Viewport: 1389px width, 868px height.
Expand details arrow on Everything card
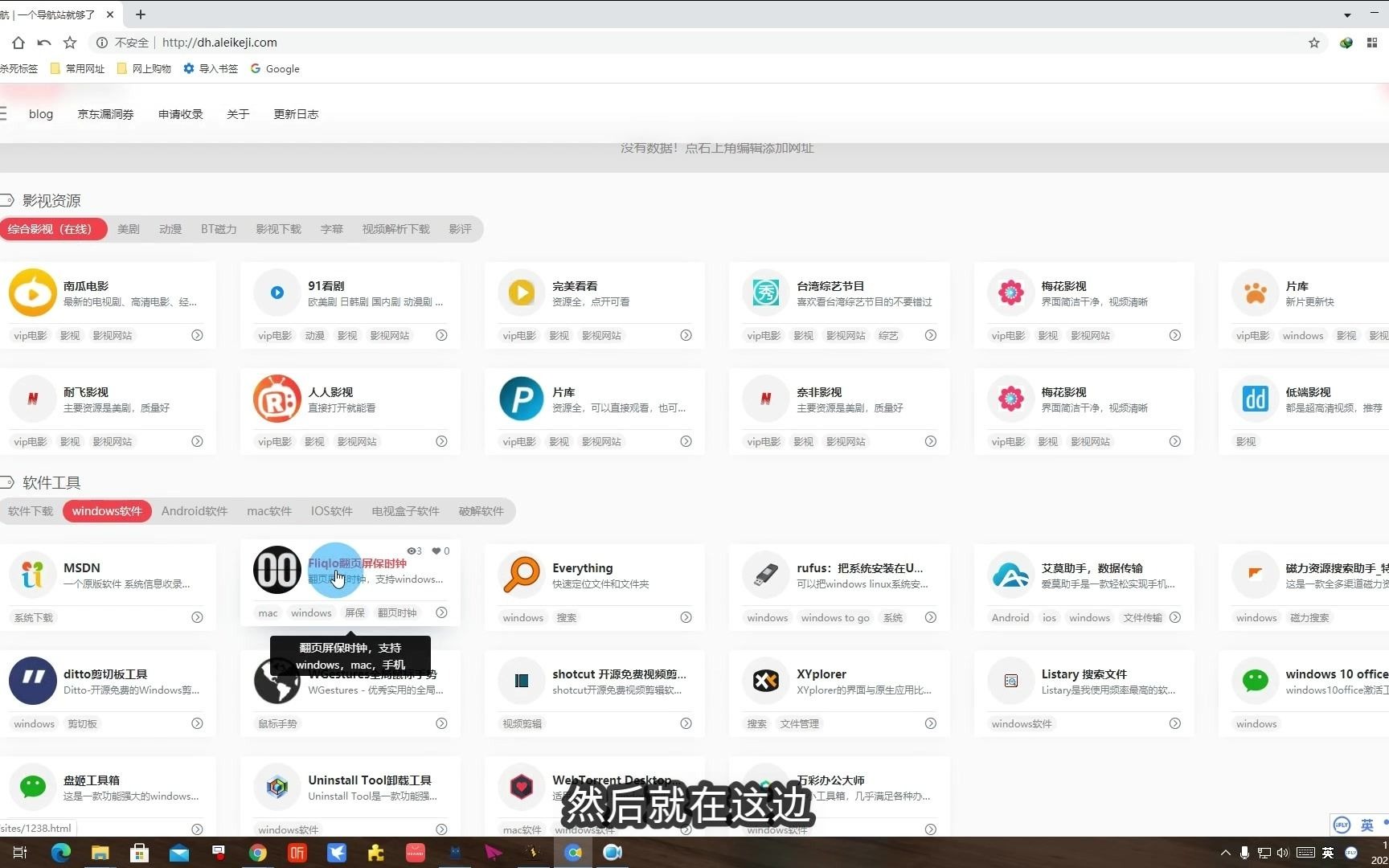686,617
